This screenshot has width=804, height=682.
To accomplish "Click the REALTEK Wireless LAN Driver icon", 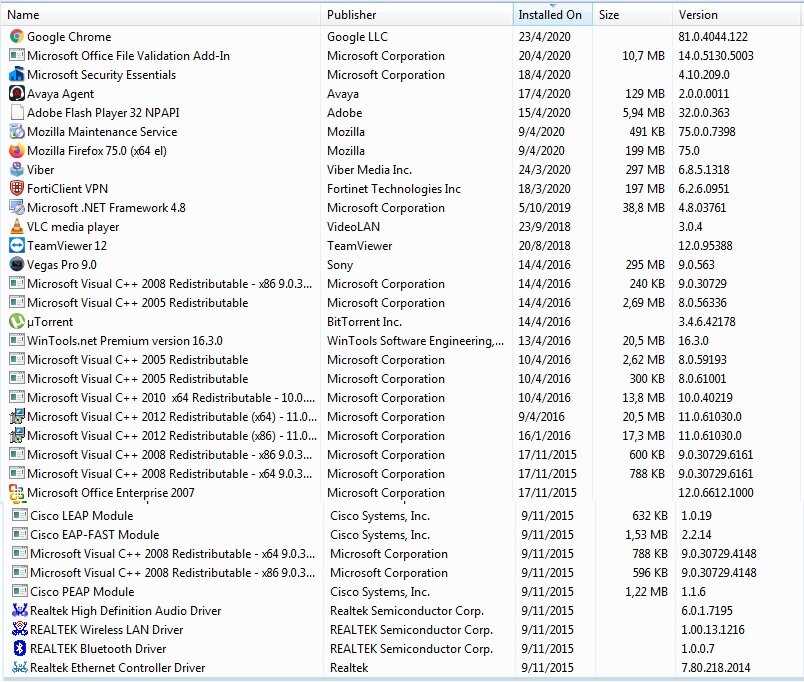I will [x=20, y=629].
